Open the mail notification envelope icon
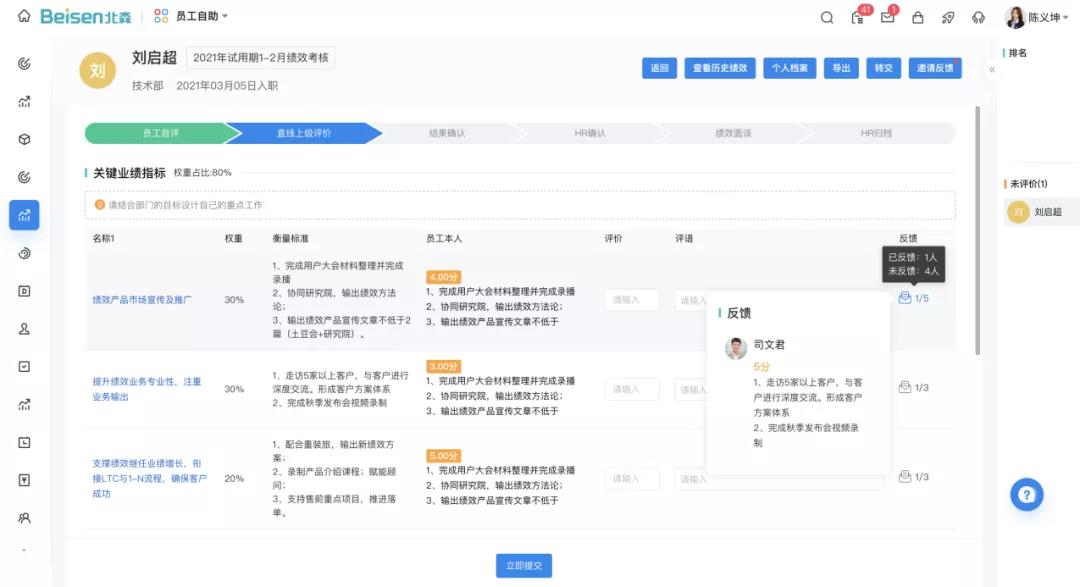Viewport: 1080px width, 587px height. tap(888, 17)
